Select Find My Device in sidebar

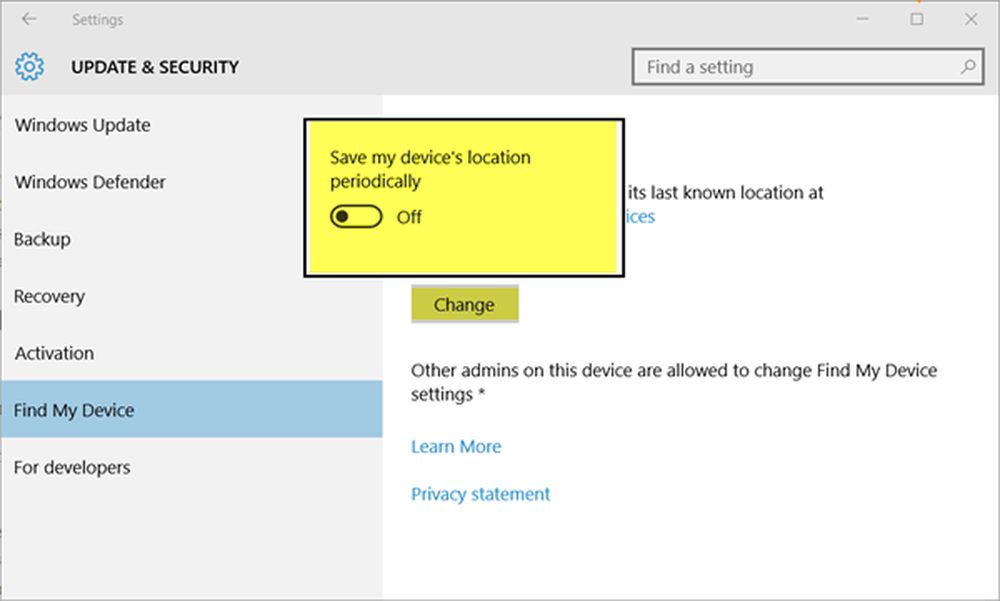(x=191, y=410)
